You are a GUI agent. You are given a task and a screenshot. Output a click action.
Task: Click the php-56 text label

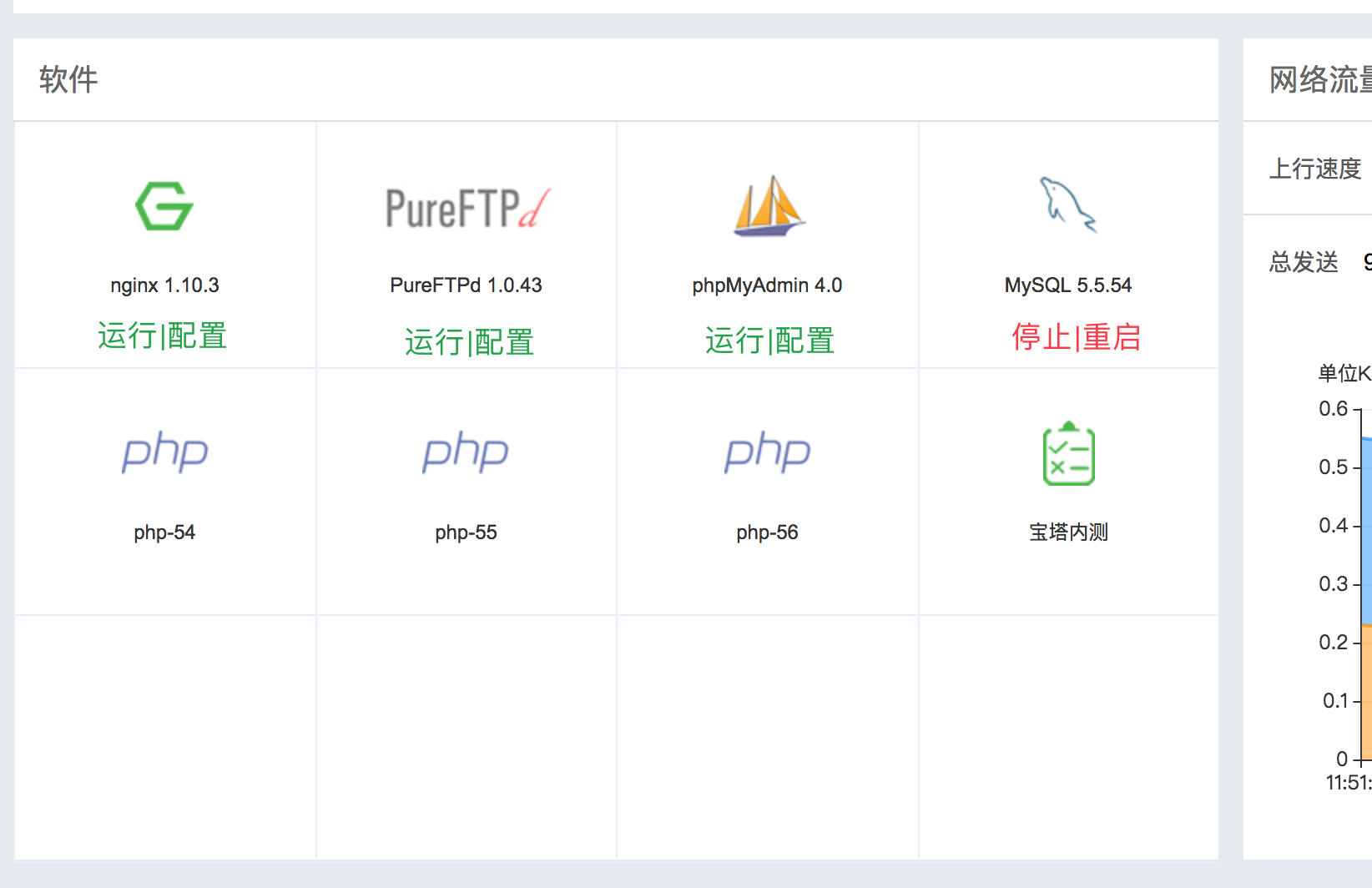pos(767,532)
